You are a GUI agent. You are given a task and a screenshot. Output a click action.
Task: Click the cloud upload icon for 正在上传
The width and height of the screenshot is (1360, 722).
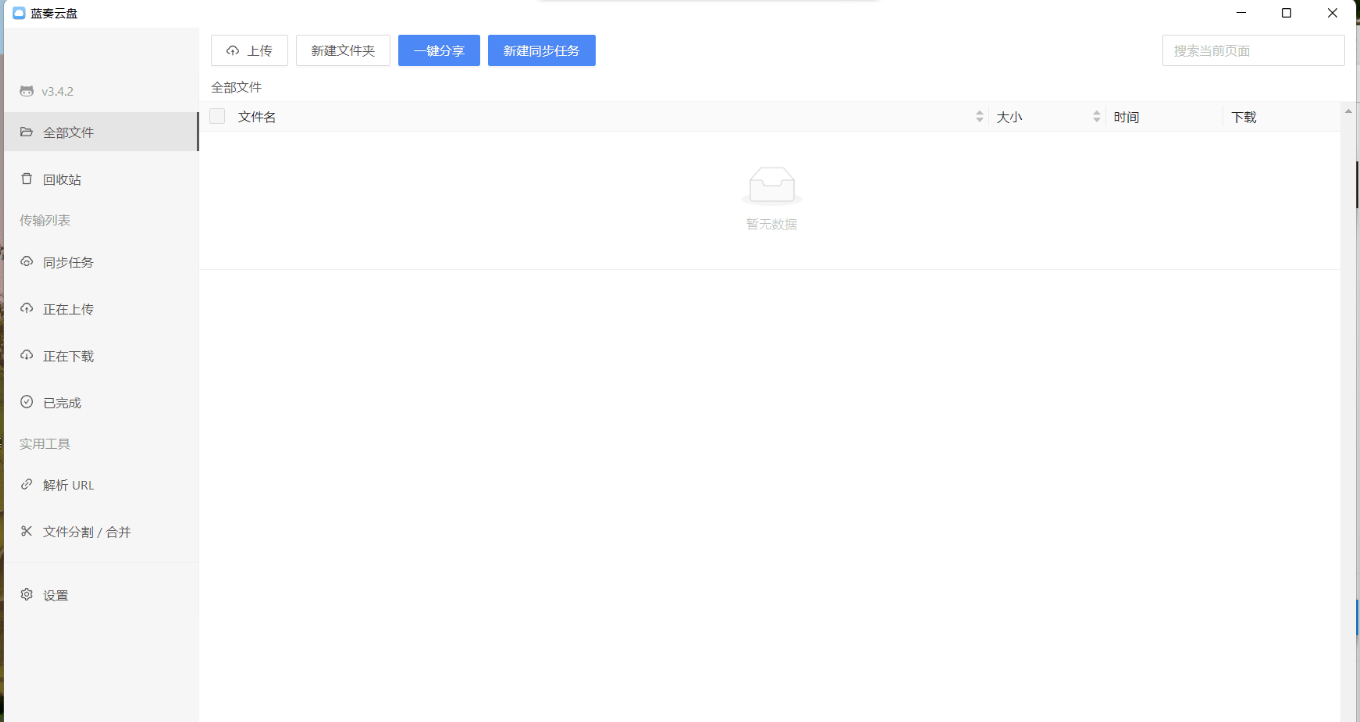(x=27, y=309)
